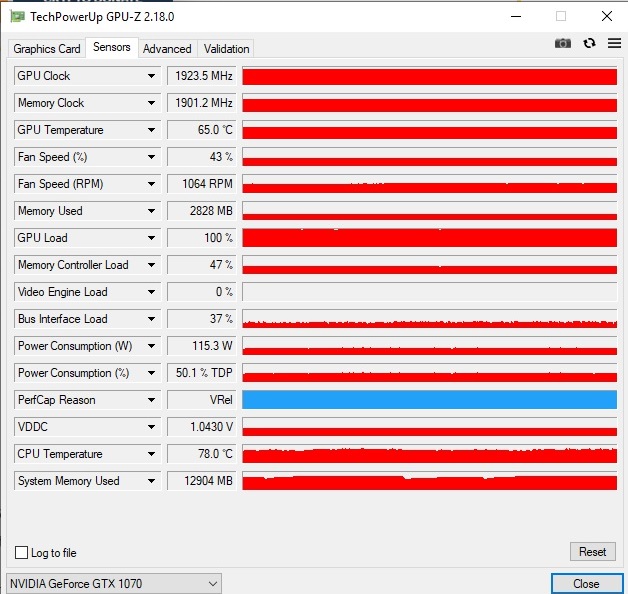The width and height of the screenshot is (628, 594).
Task: Click the 43 % fan speed value
Action: [201, 157]
